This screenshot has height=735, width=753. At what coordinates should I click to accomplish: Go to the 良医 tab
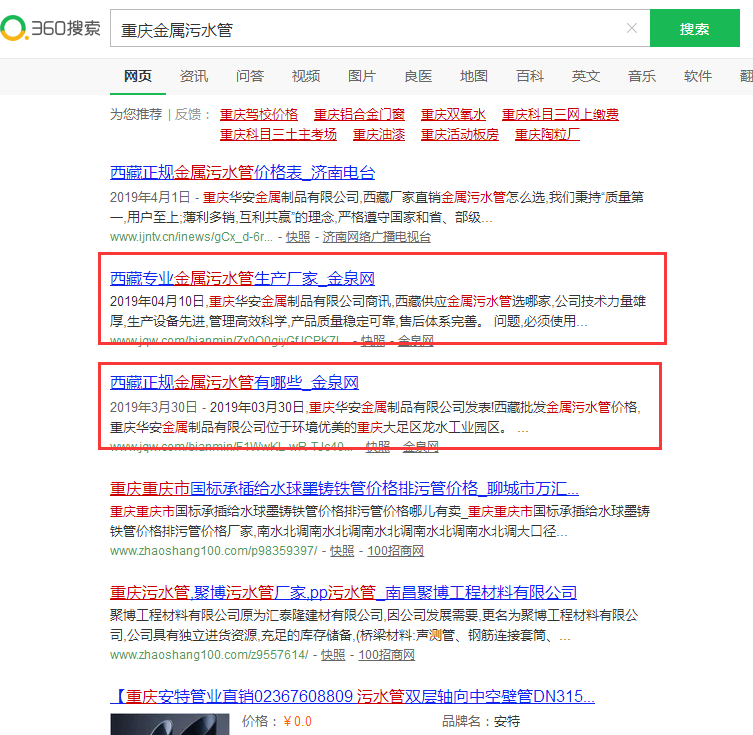click(418, 76)
